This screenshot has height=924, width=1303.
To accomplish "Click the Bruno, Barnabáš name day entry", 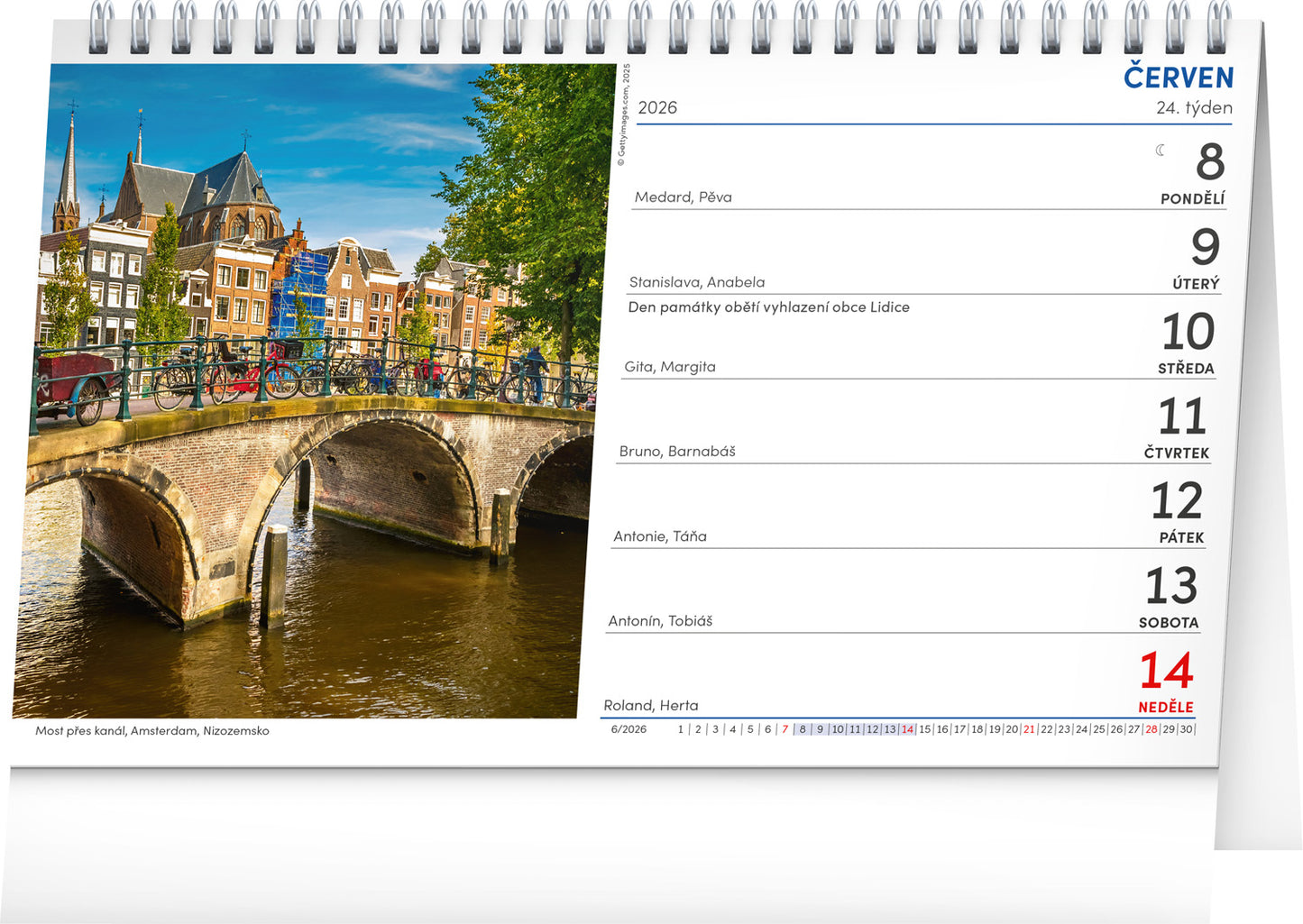I will [x=677, y=452].
